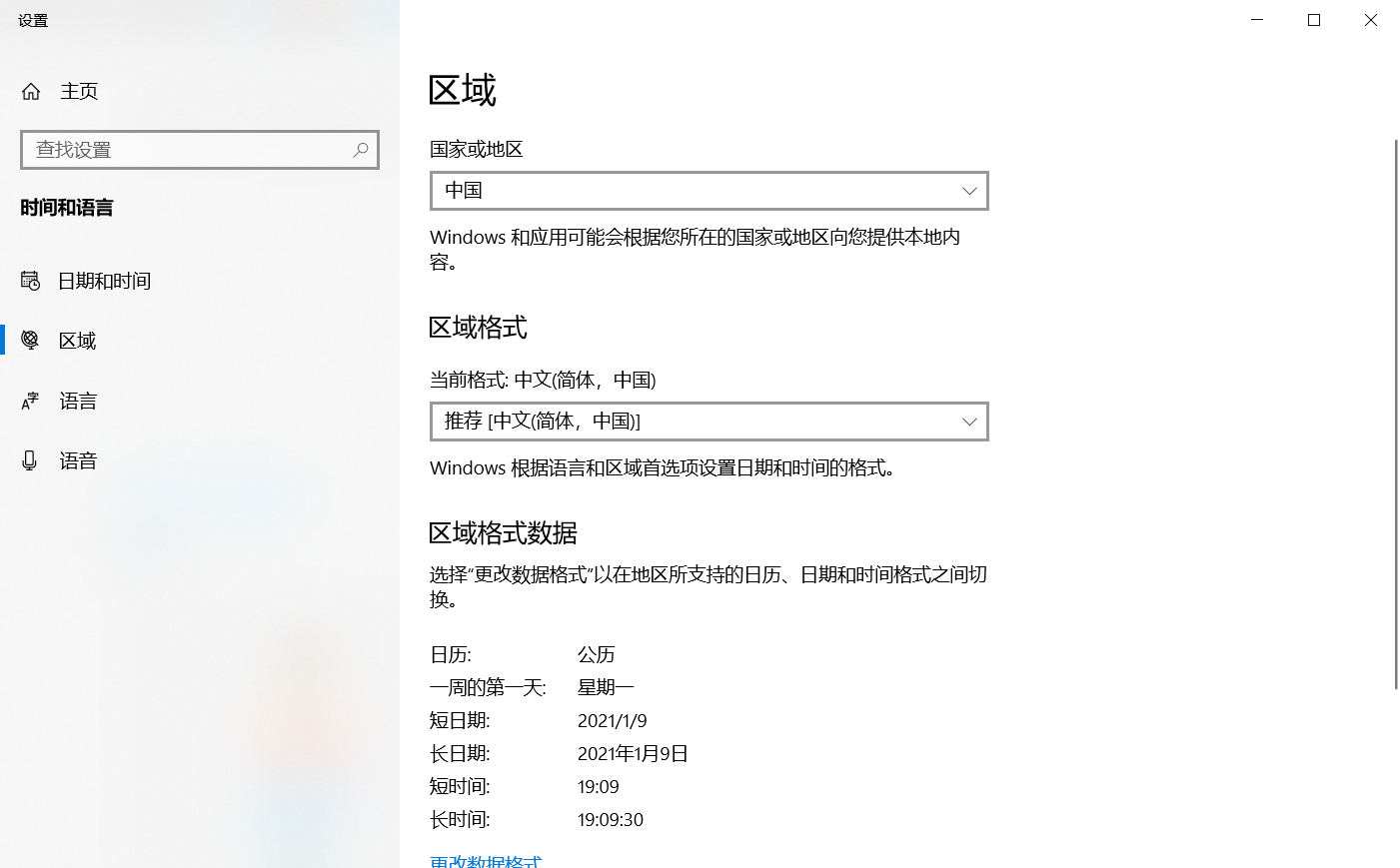Click the home icon beside 主页
Image resolution: width=1400 pixels, height=868 pixels.
click(x=31, y=92)
